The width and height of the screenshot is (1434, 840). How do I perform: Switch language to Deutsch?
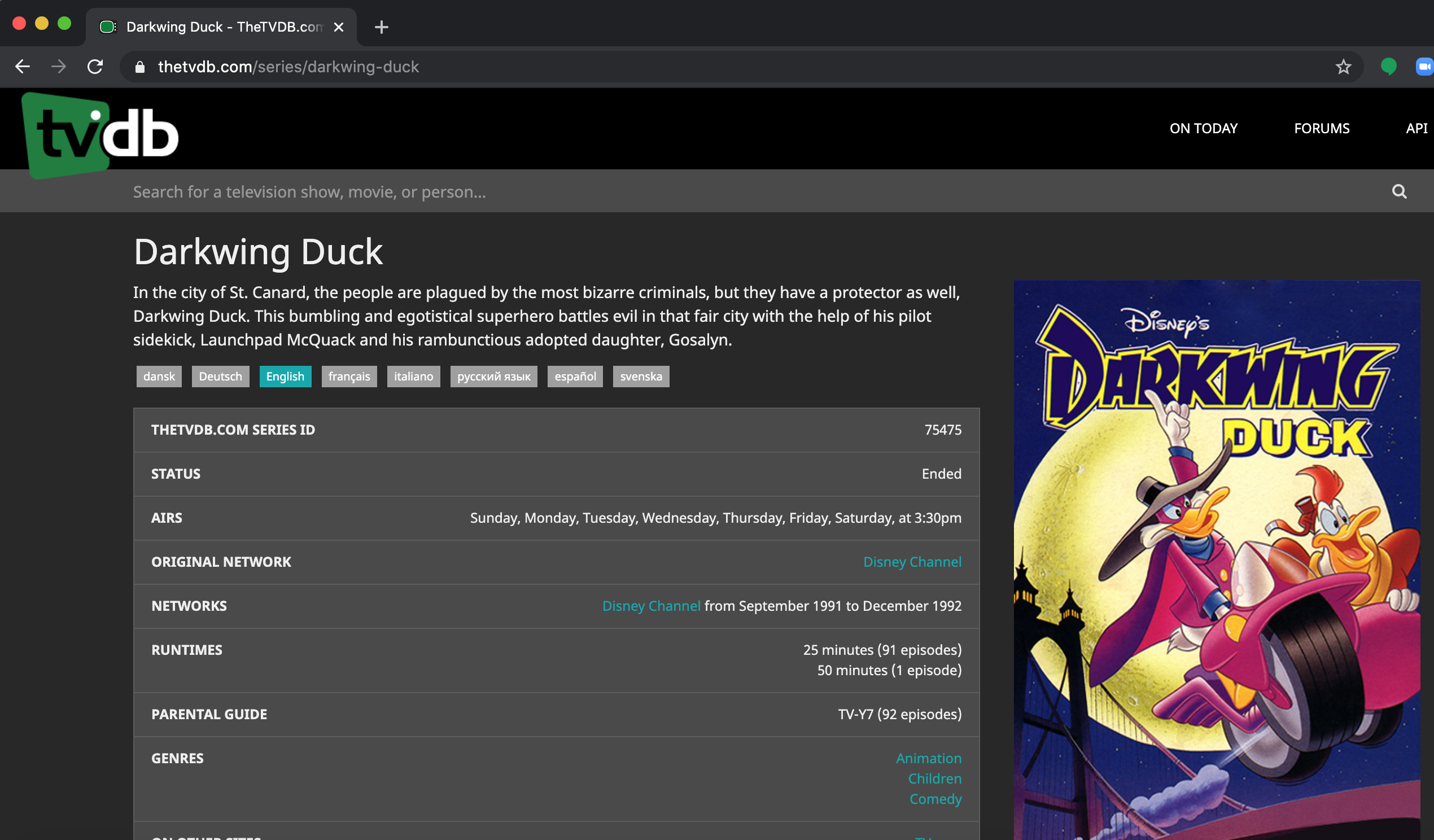click(220, 376)
